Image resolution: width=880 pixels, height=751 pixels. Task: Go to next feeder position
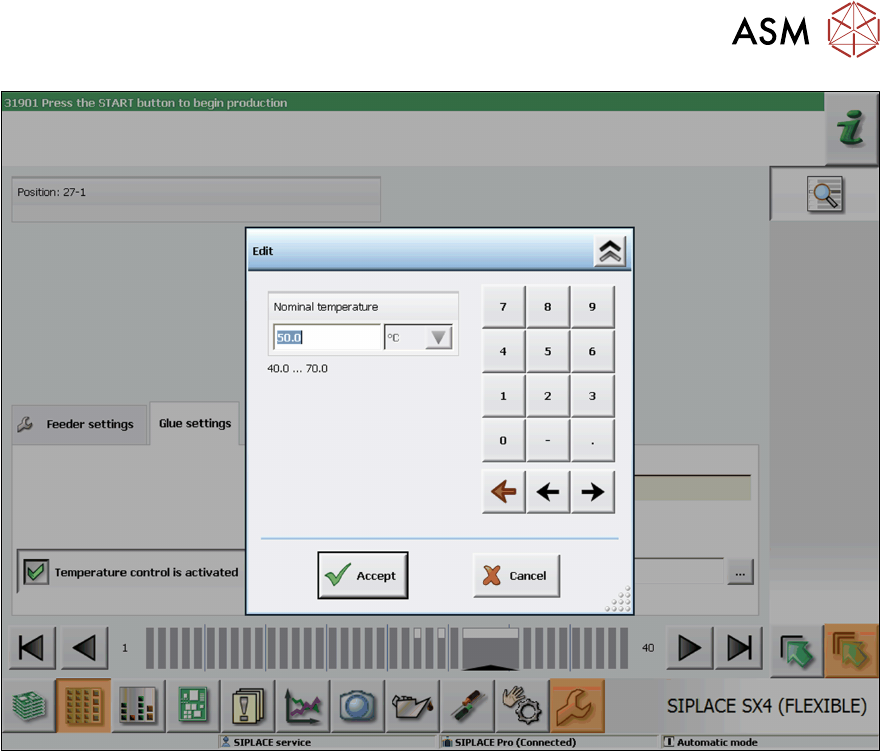(x=689, y=648)
